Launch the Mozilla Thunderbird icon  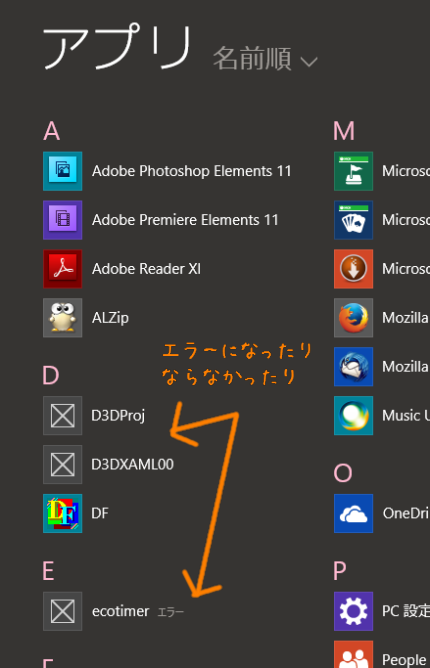tap(353, 366)
